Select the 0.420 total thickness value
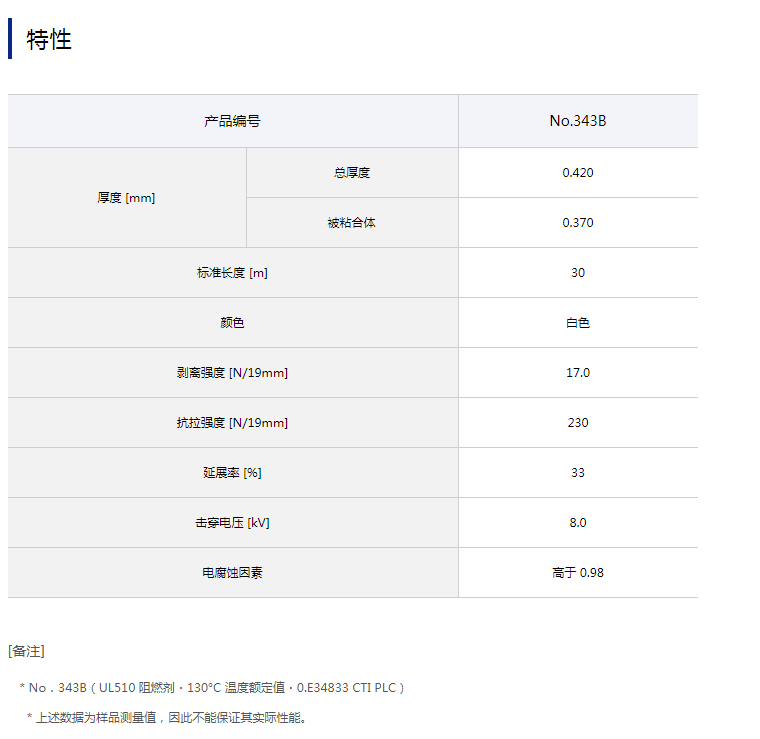760x739 pixels. pyautogui.click(x=577, y=173)
